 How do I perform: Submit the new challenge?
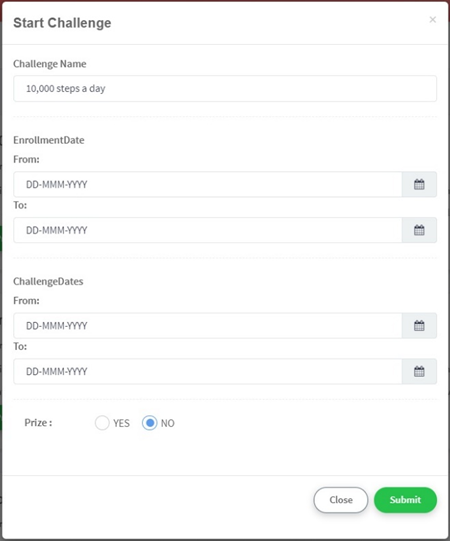[x=405, y=500]
